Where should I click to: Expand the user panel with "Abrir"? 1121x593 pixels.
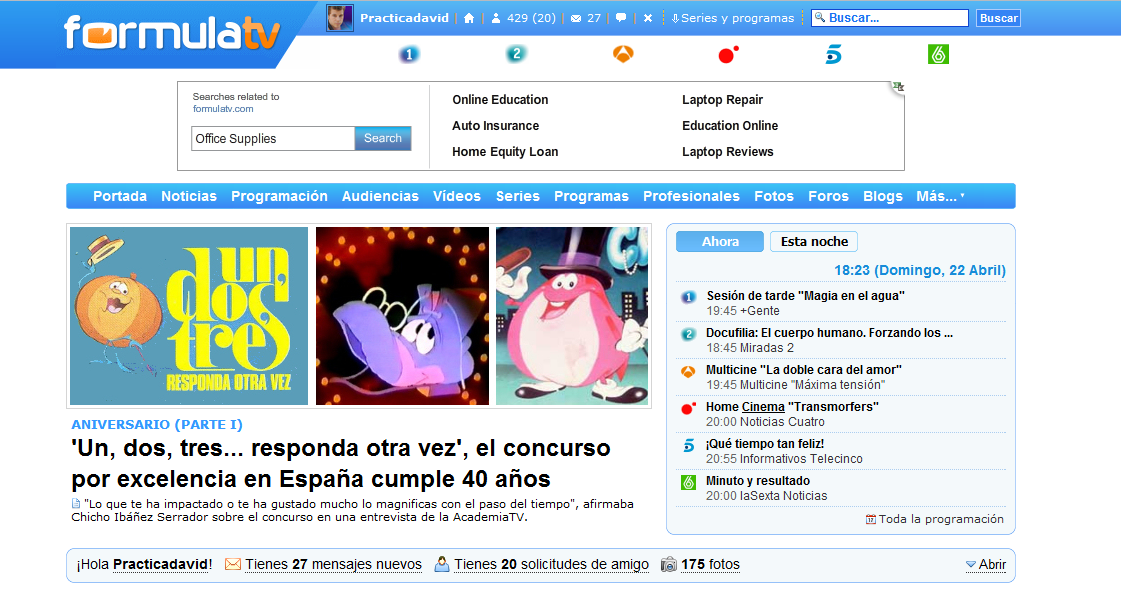986,565
